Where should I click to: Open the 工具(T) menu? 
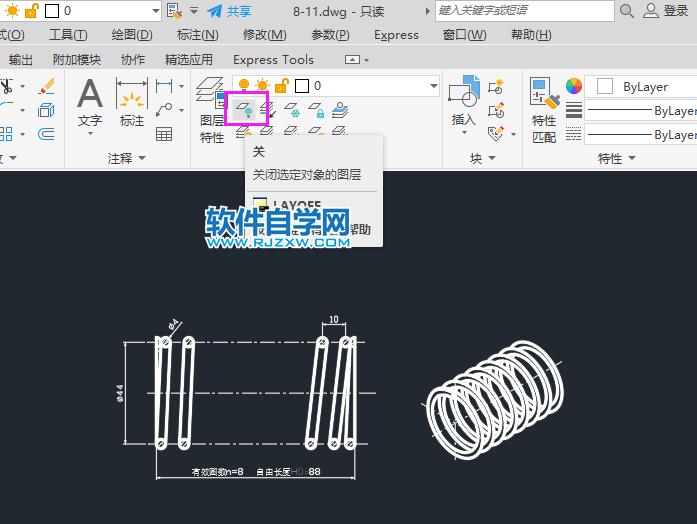coord(68,35)
